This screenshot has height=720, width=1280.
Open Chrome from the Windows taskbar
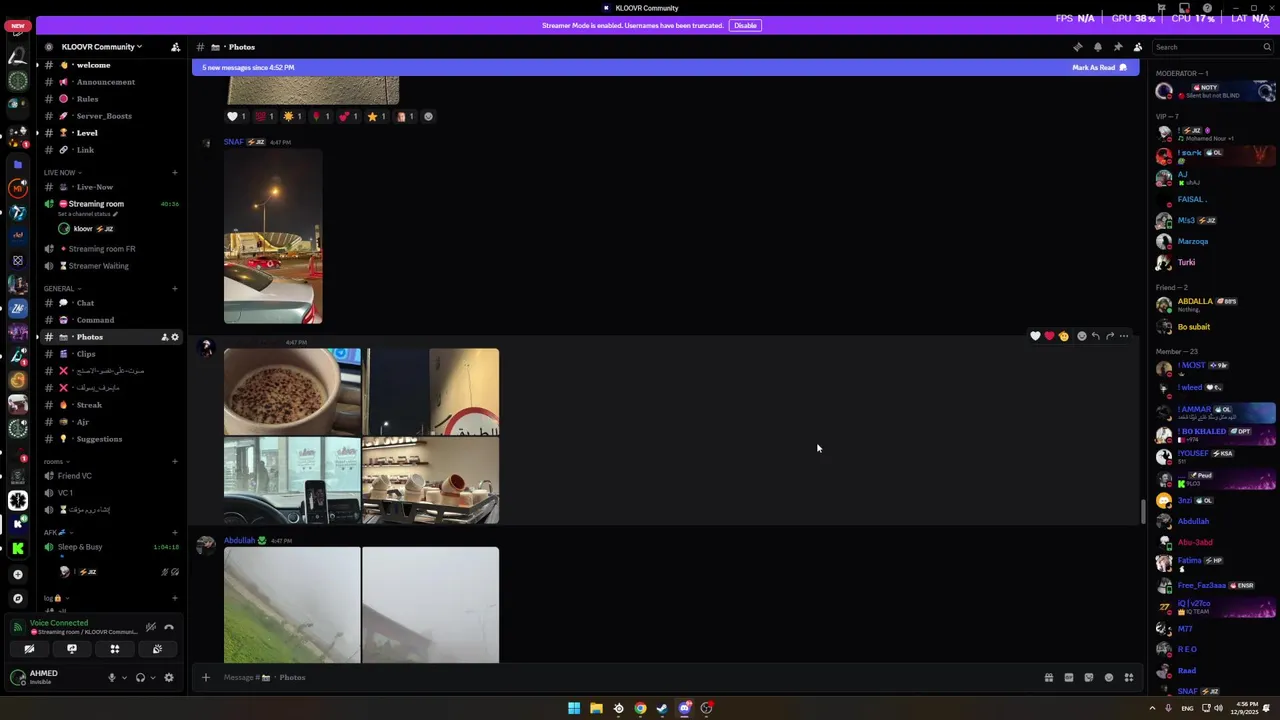(x=640, y=708)
